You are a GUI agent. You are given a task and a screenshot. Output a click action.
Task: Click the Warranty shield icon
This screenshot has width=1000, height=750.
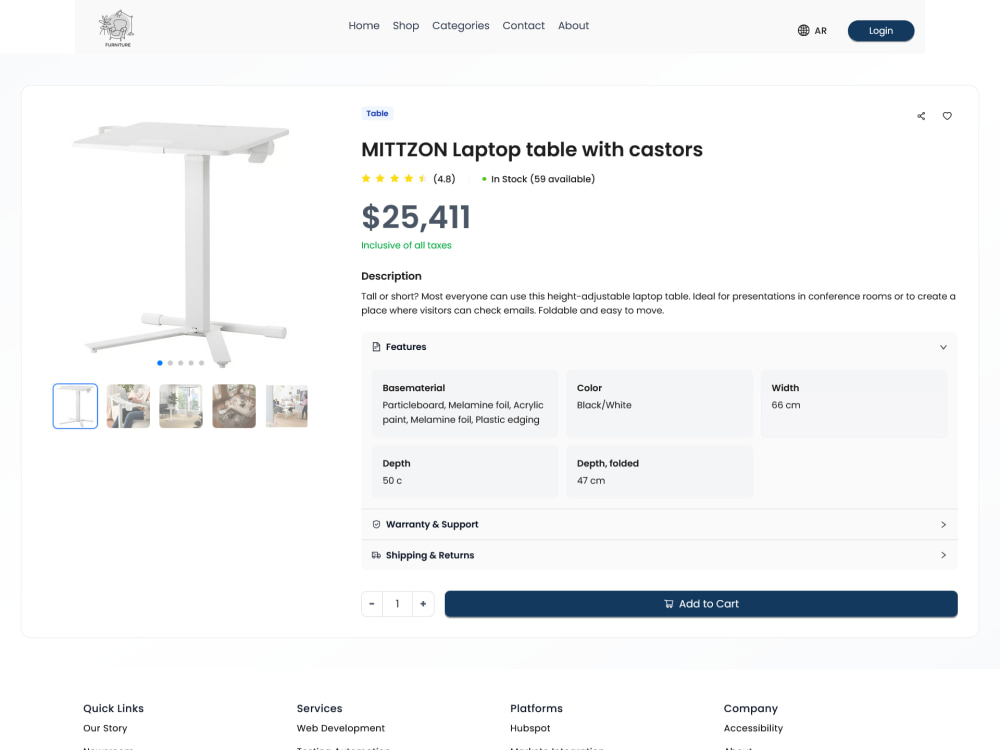376,524
